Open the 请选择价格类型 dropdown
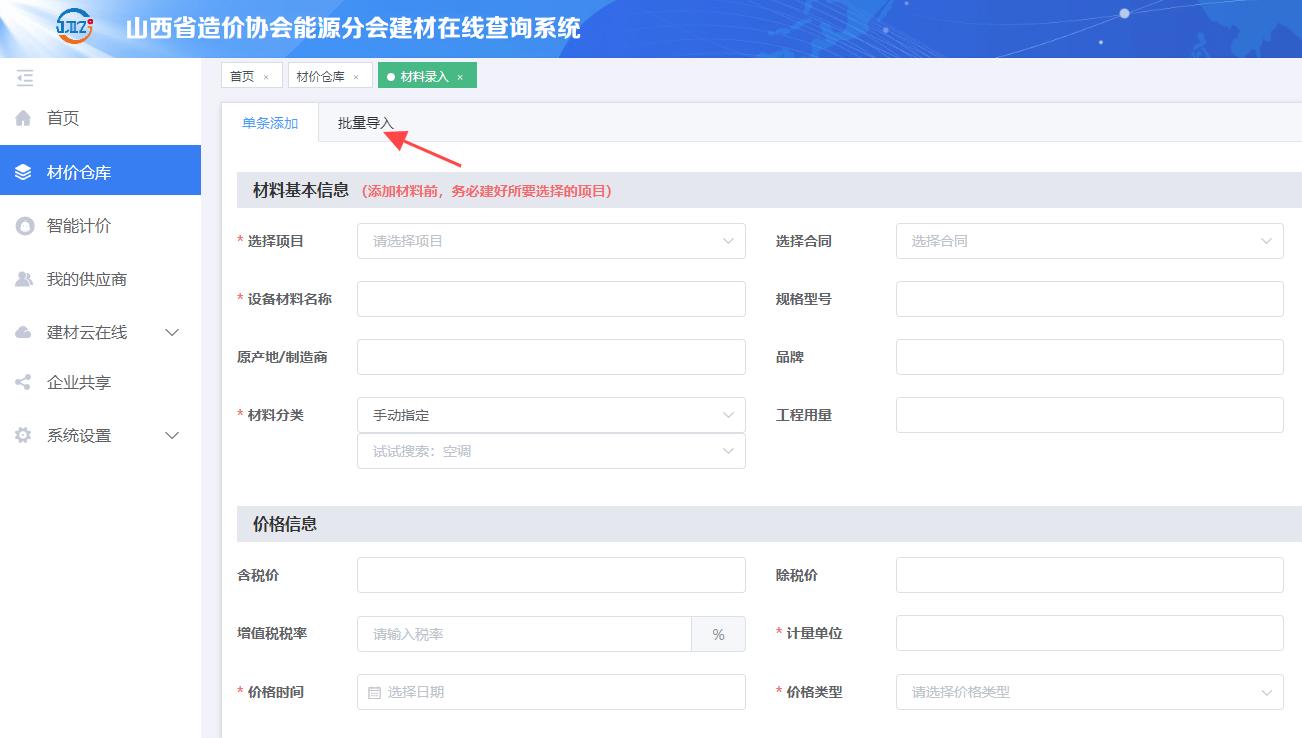This screenshot has height=738, width=1302. [x=1089, y=692]
